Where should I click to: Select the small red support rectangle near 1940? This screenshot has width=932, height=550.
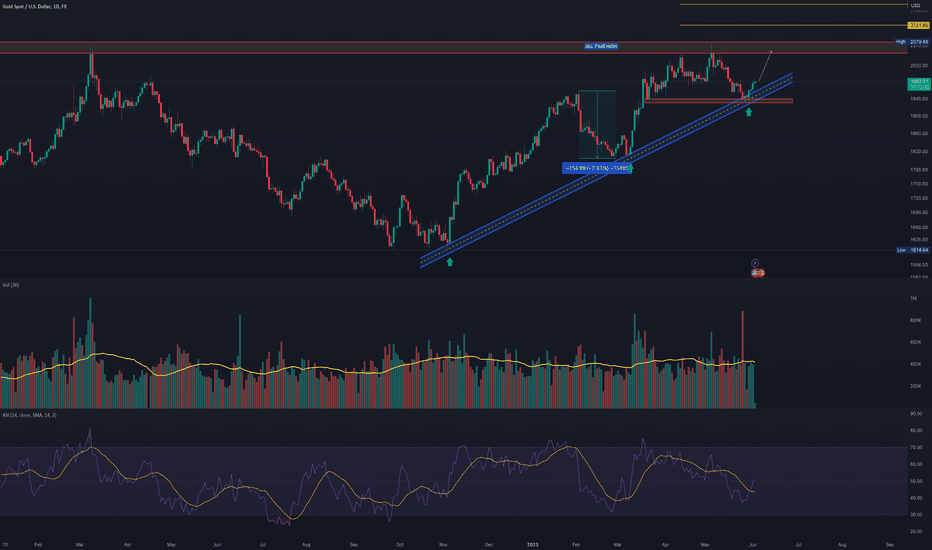[719, 101]
